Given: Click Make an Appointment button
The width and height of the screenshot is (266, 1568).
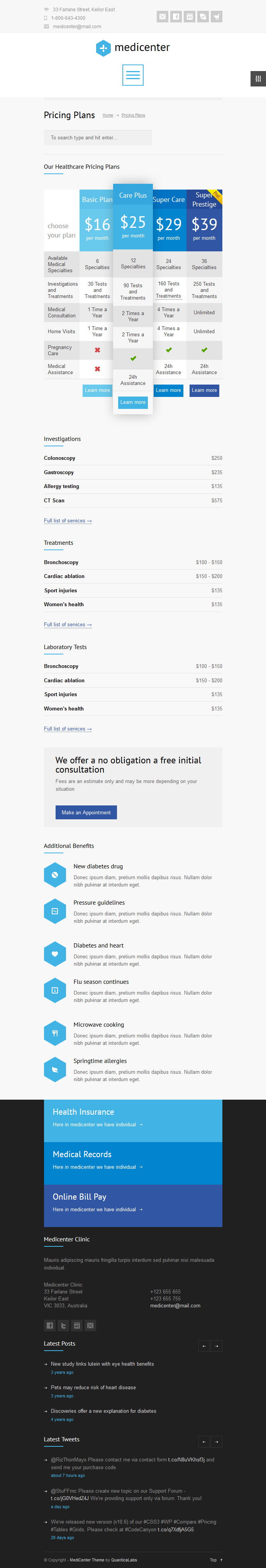Looking at the screenshot, I should (x=86, y=812).
